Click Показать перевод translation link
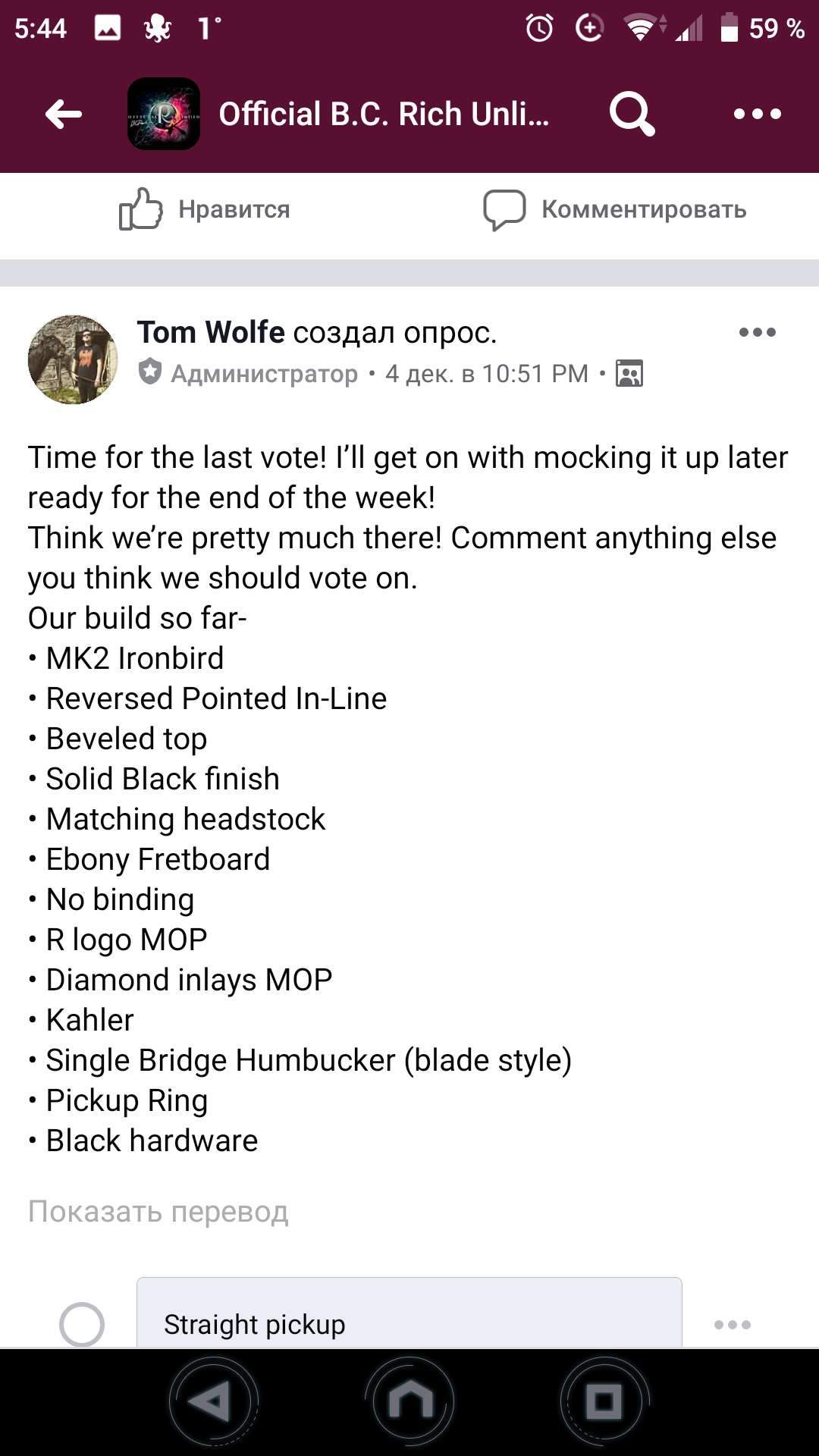Screen dimensions: 819x1456 (158, 1212)
